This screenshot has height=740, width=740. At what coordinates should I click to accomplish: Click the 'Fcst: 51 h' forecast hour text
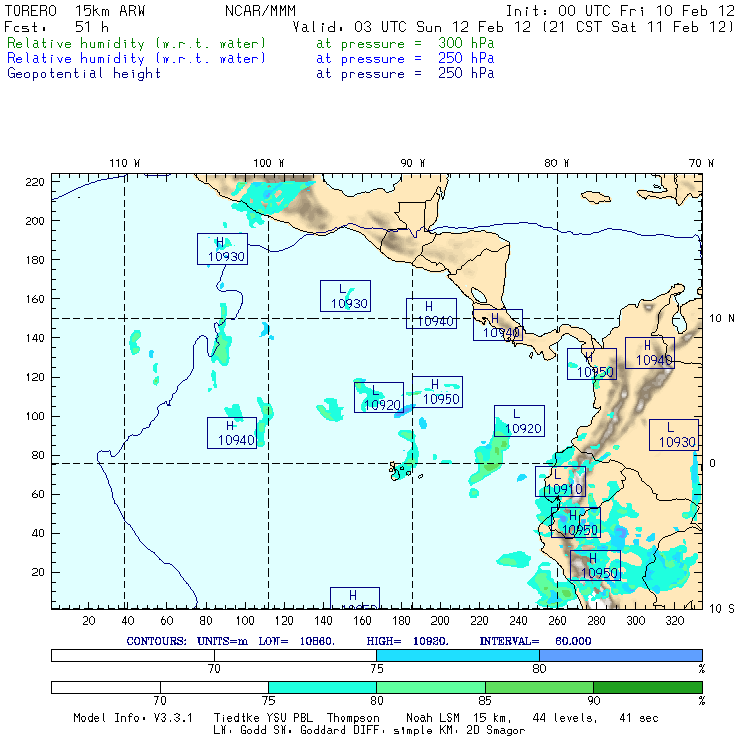tap(56, 27)
